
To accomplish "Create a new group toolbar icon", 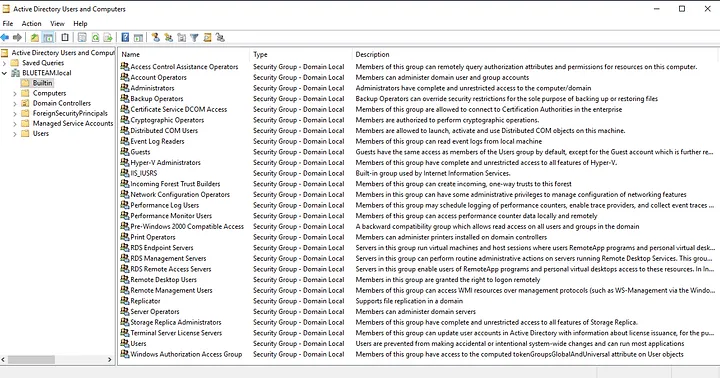I will tap(169, 38).
